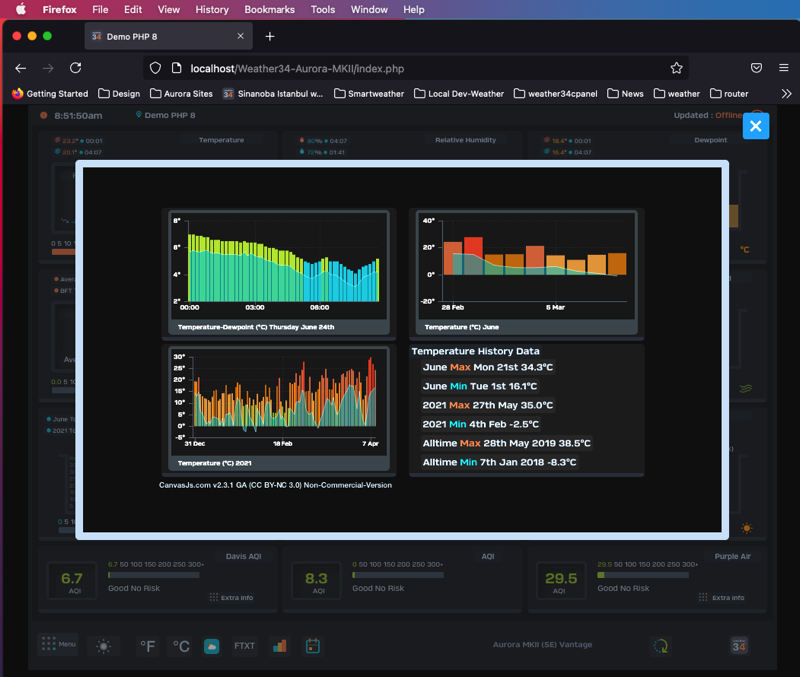Image resolution: width=800 pixels, height=677 pixels.
Task: Click the Temperature History Data heading
Action: tap(476, 351)
